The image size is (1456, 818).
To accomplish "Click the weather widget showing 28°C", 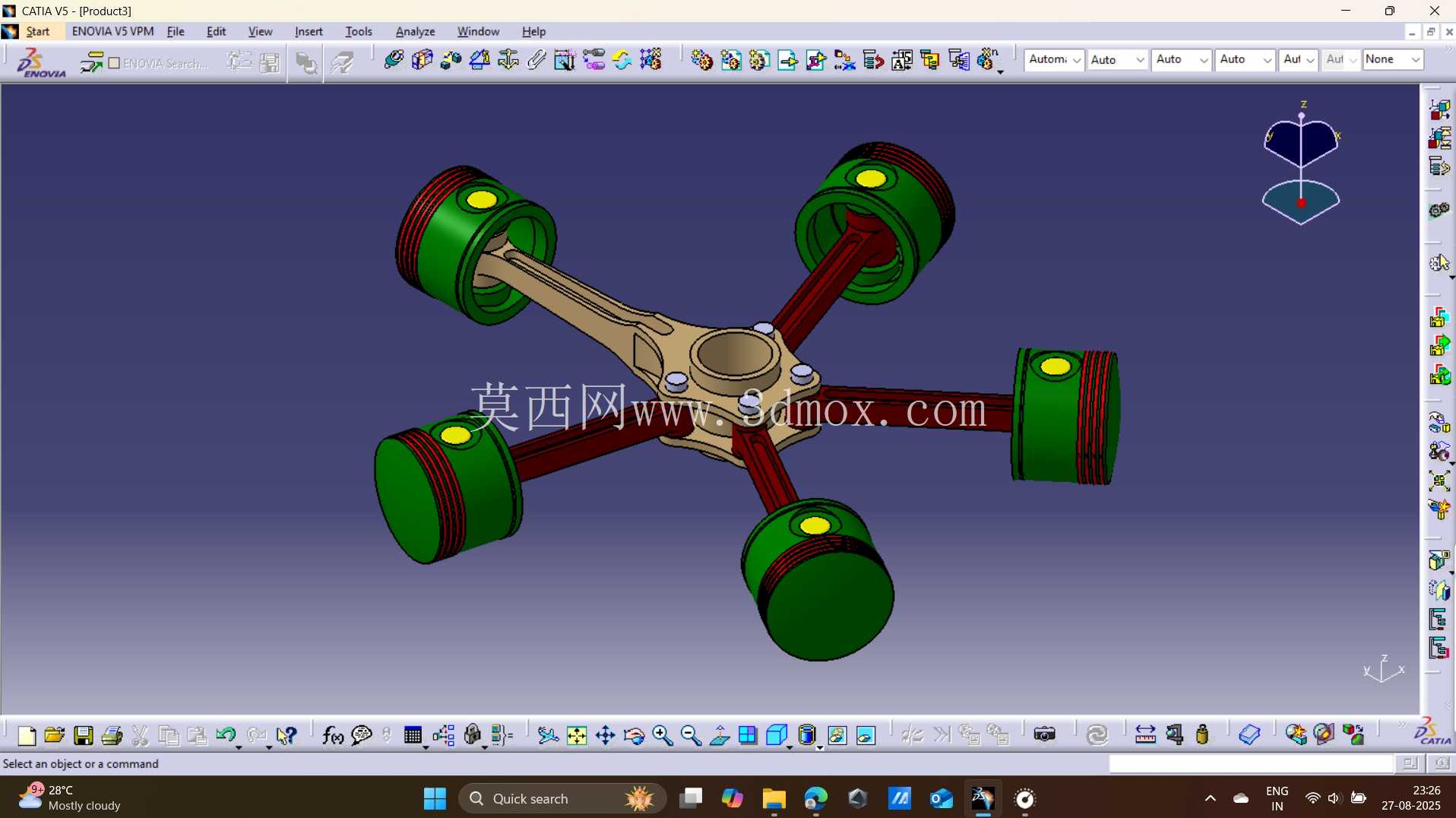I will tap(70, 797).
